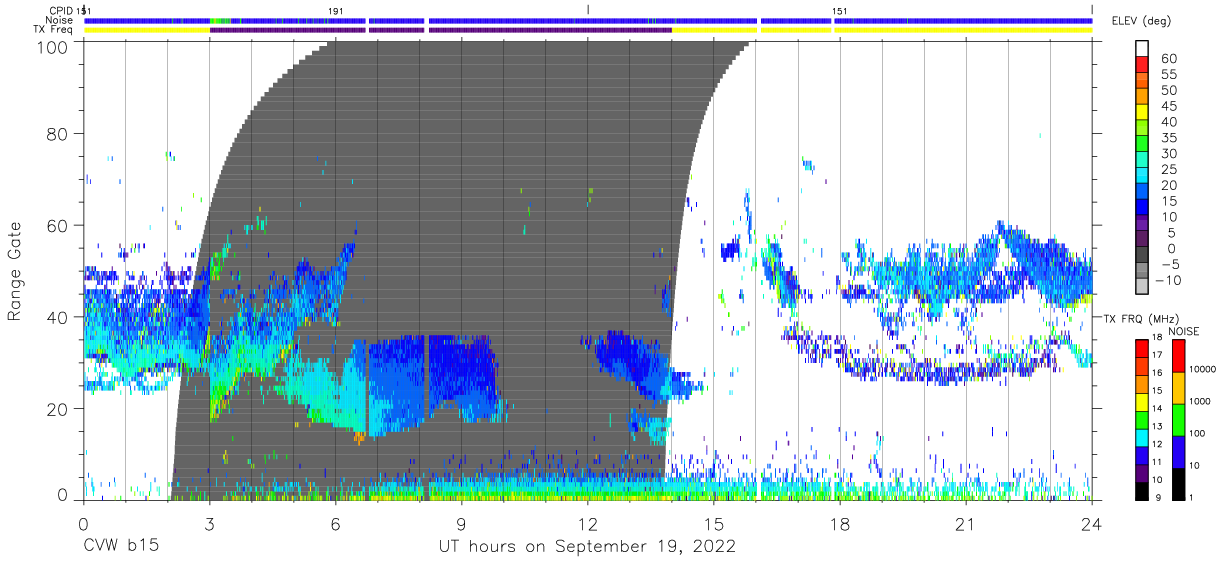Viewport: 1228px width, 567px height.
Task: Select UT hour tick label 24
Action: (1092, 524)
